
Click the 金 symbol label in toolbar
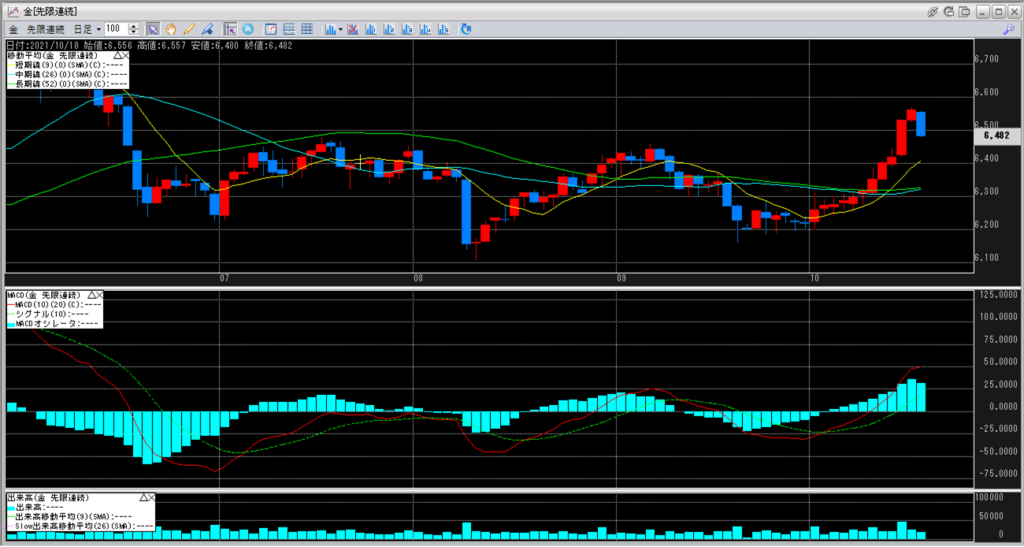click(12, 29)
